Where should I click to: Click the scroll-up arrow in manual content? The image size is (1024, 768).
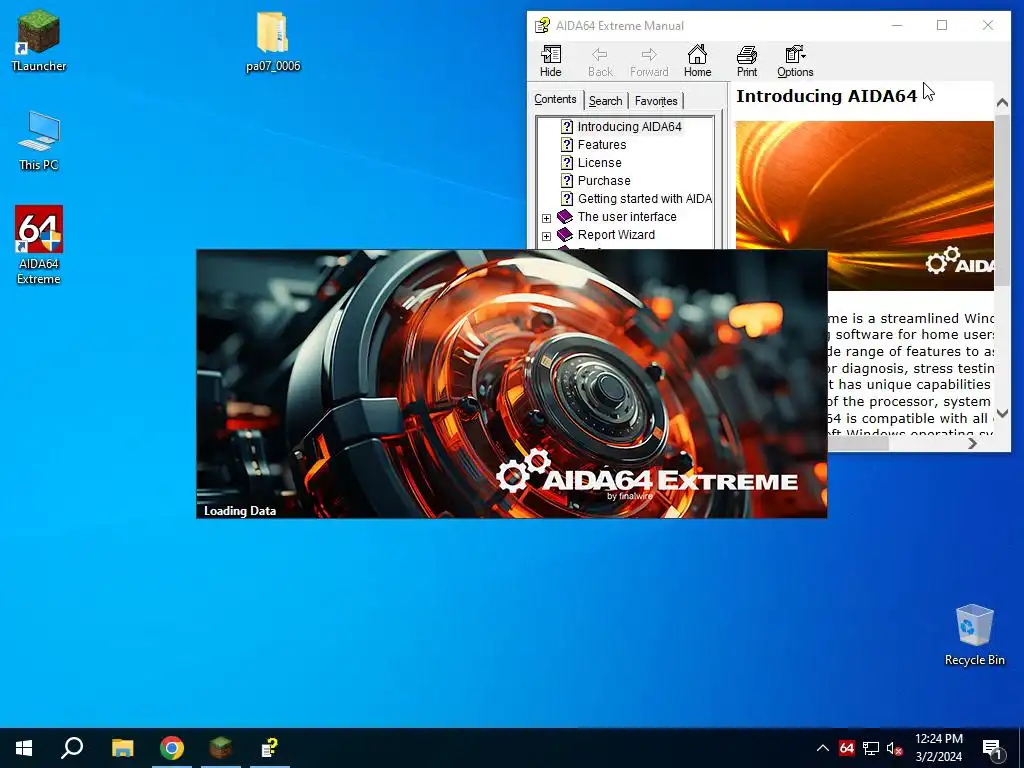click(1002, 103)
